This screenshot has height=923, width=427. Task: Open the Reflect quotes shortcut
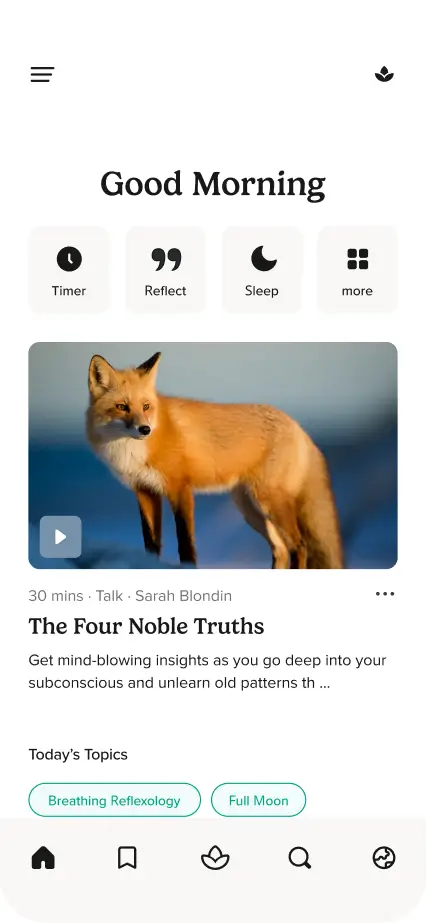click(x=165, y=270)
